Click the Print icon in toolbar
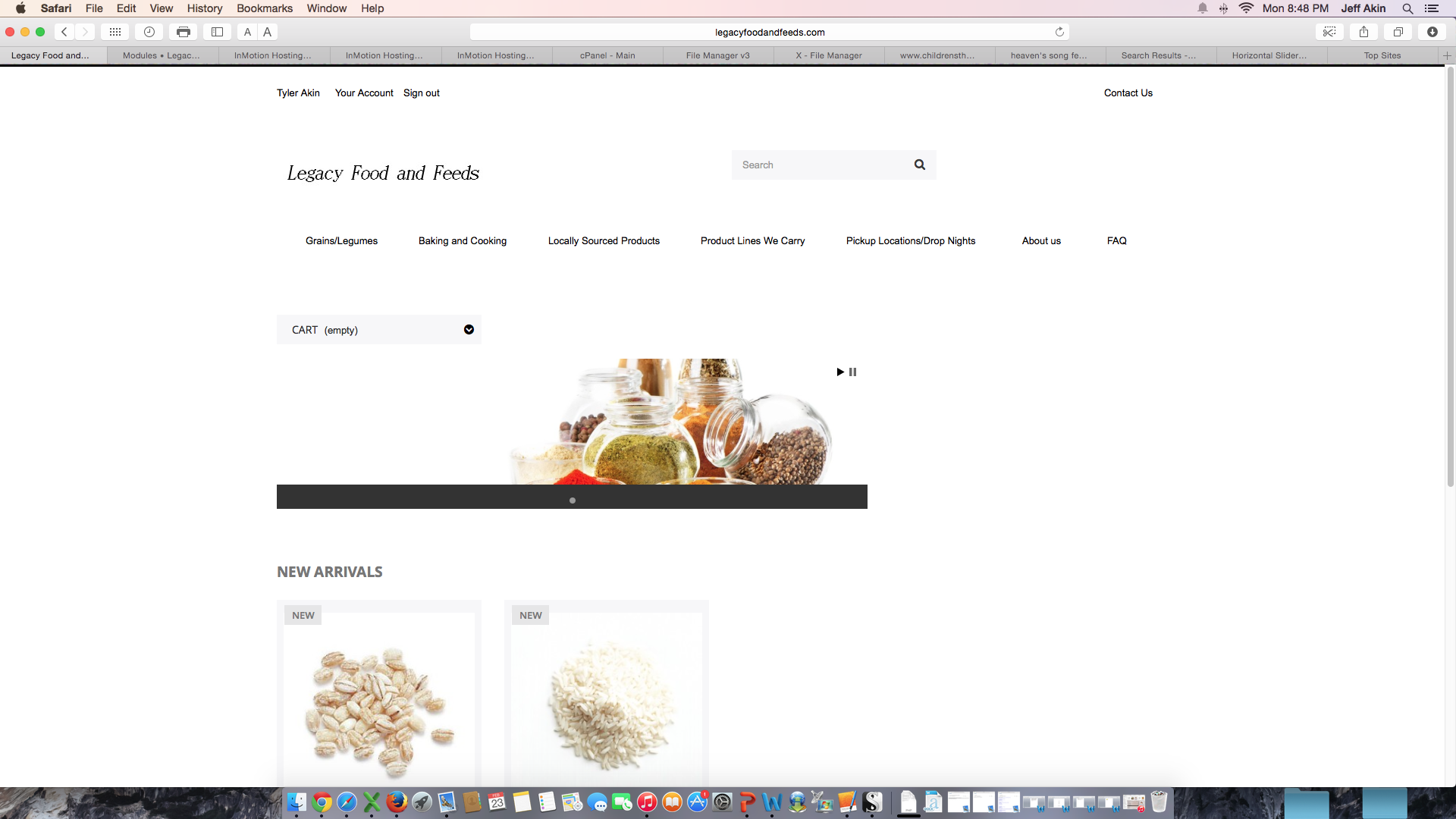 coord(183,32)
